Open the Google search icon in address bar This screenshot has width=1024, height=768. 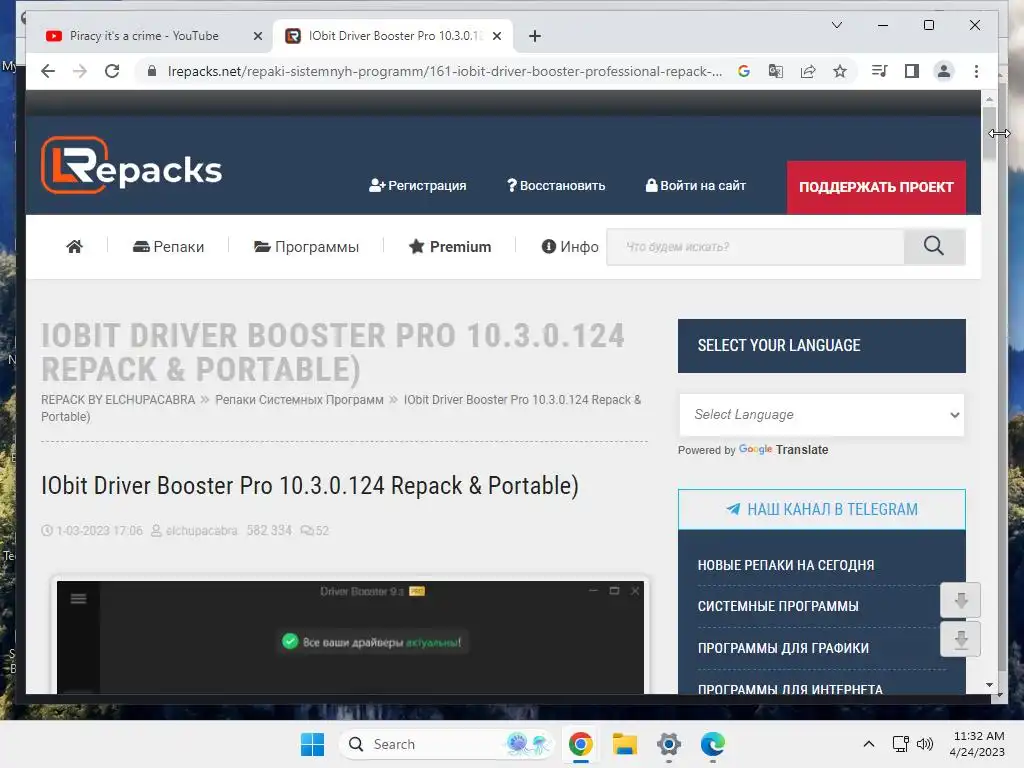click(x=744, y=71)
